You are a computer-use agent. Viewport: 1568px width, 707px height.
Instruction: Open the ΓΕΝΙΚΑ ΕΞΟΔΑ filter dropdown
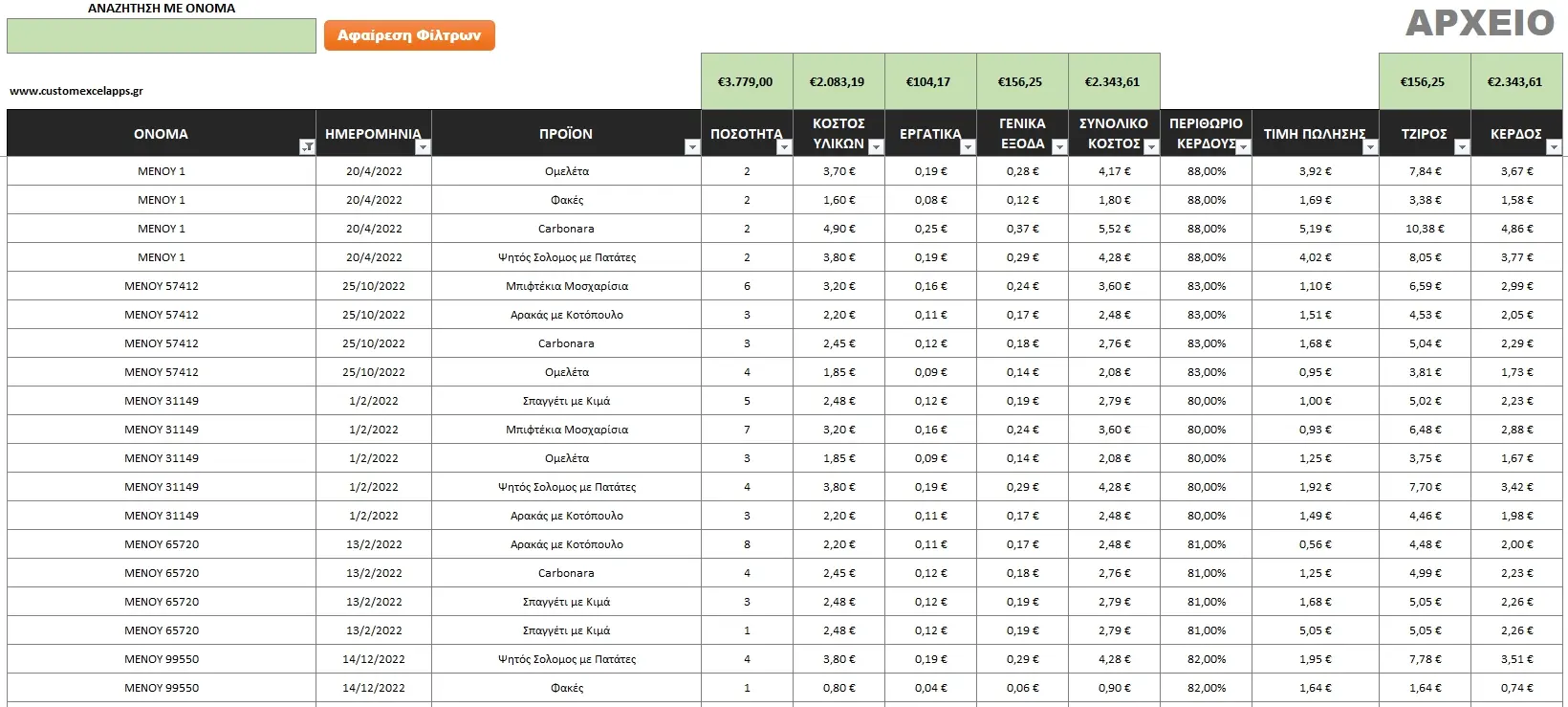point(1059,146)
